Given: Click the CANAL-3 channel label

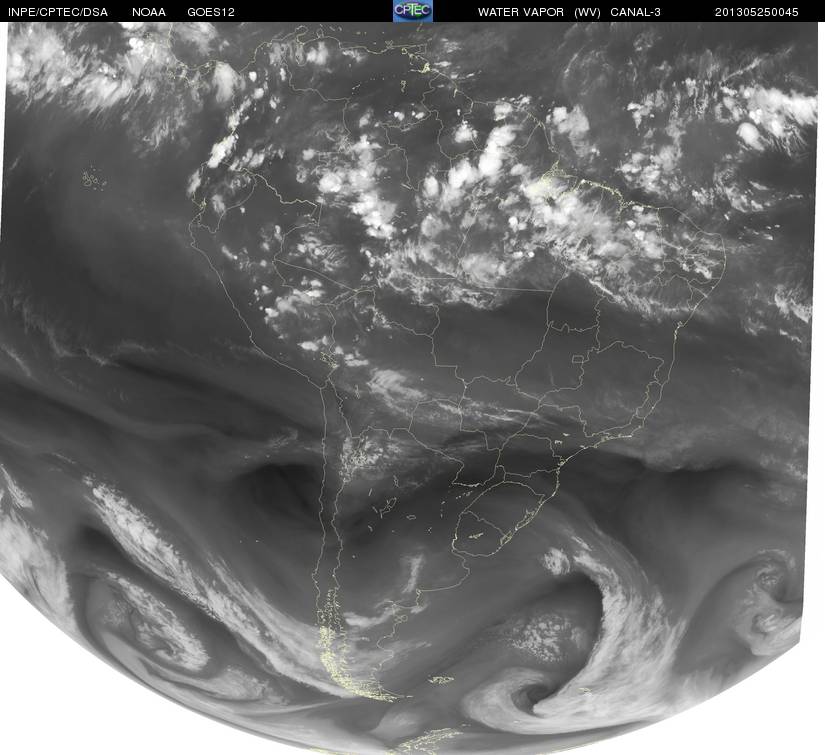Looking at the screenshot, I should coord(636,12).
